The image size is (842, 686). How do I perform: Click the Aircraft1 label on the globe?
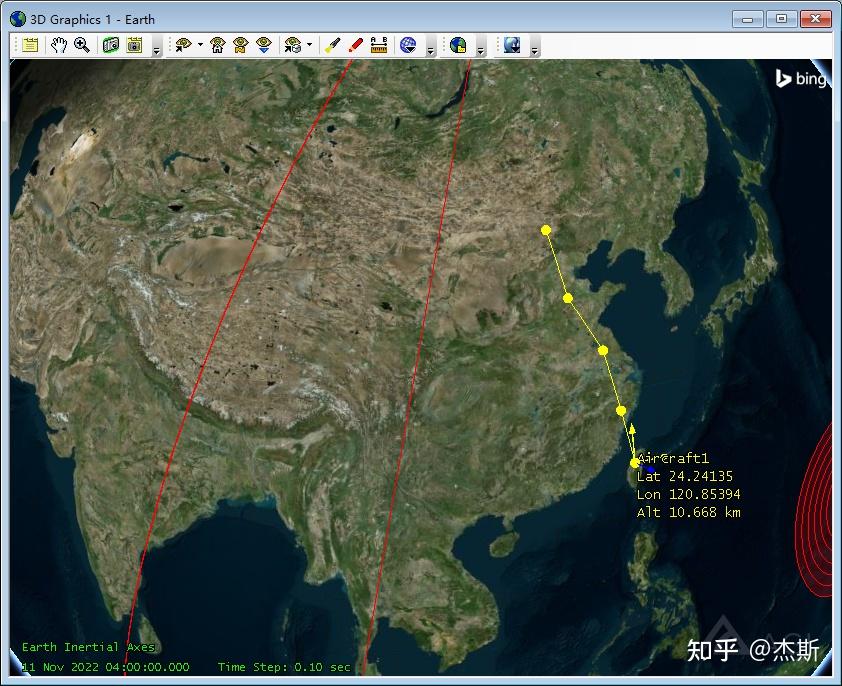[x=673, y=458]
